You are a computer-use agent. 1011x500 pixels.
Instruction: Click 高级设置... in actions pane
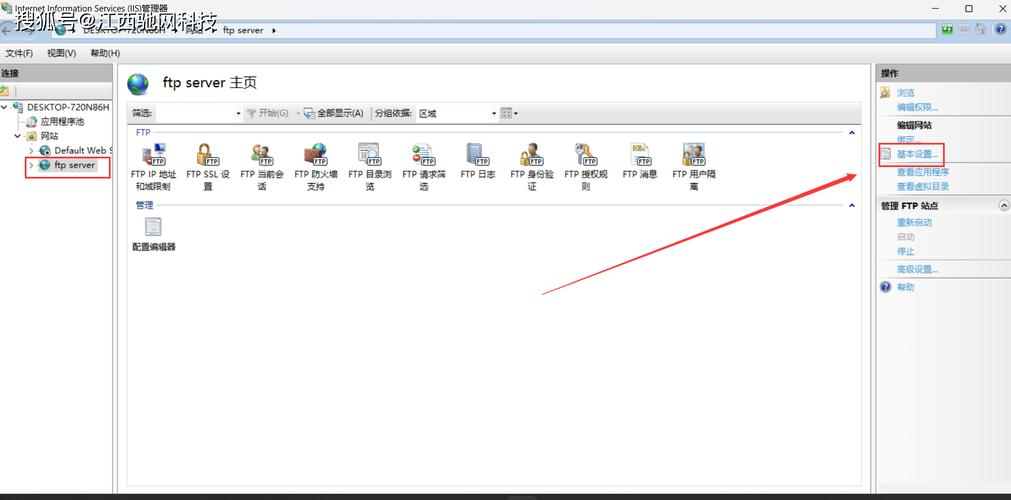[x=917, y=269]
